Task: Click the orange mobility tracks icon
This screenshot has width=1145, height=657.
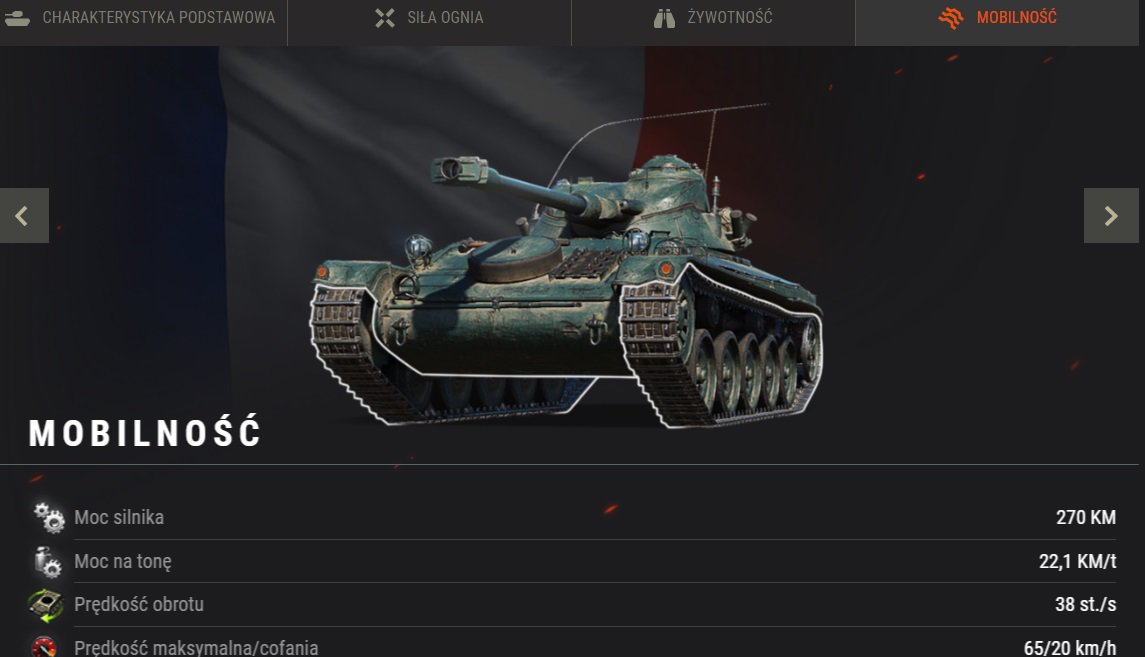Action: (951, 18)
